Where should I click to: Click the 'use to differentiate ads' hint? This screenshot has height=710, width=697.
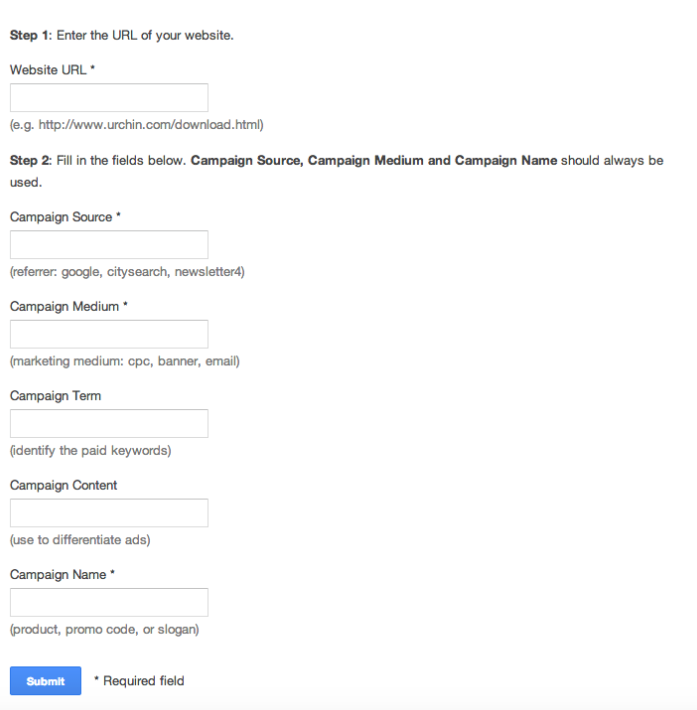80,540
